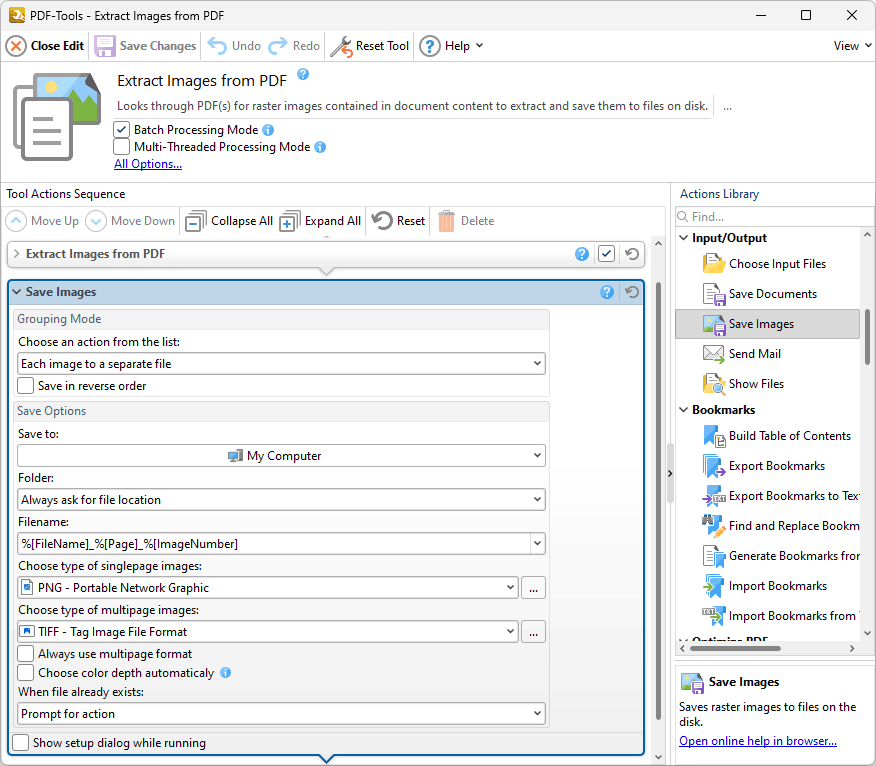Open the Help menu
876x766 pixels.
pyautogui.click(x=451, y=46)
